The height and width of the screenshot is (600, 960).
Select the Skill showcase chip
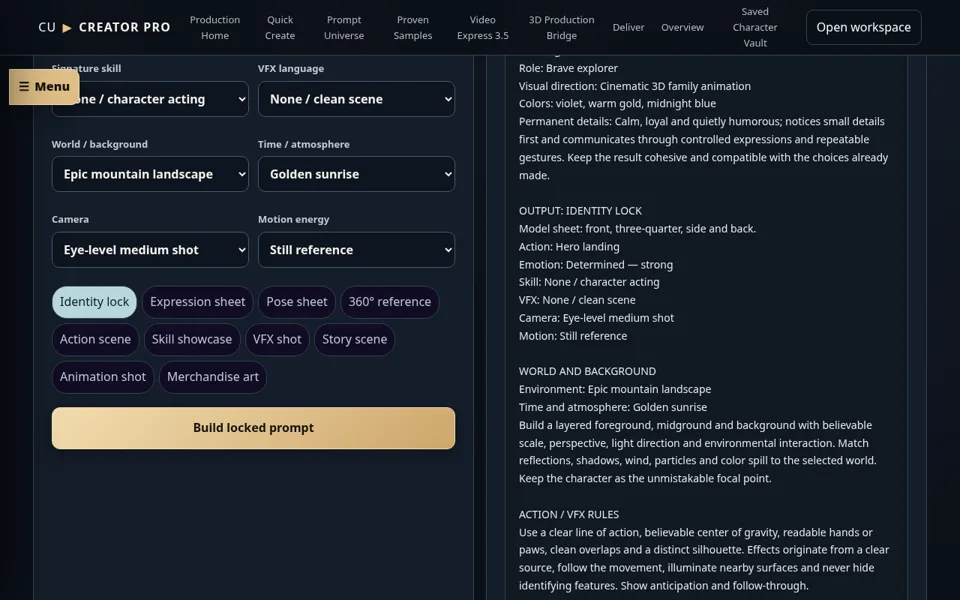192,339
